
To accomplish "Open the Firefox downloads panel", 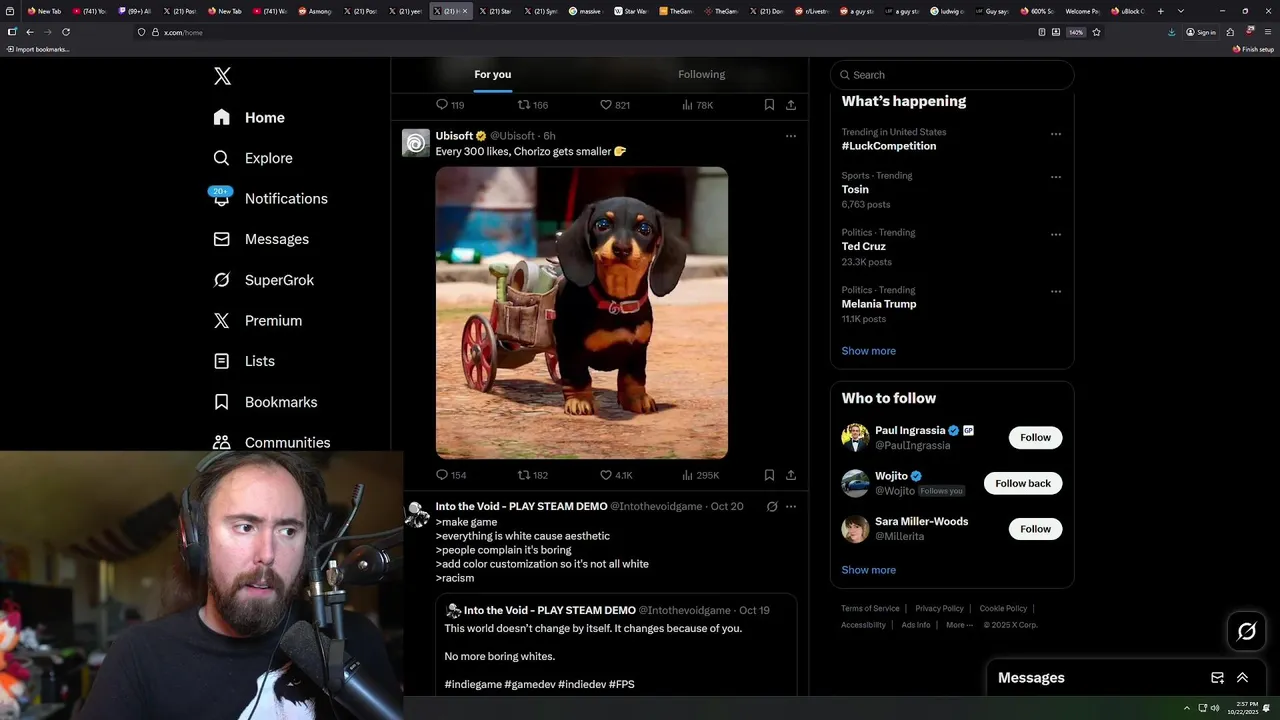I will pos(1172,32).
